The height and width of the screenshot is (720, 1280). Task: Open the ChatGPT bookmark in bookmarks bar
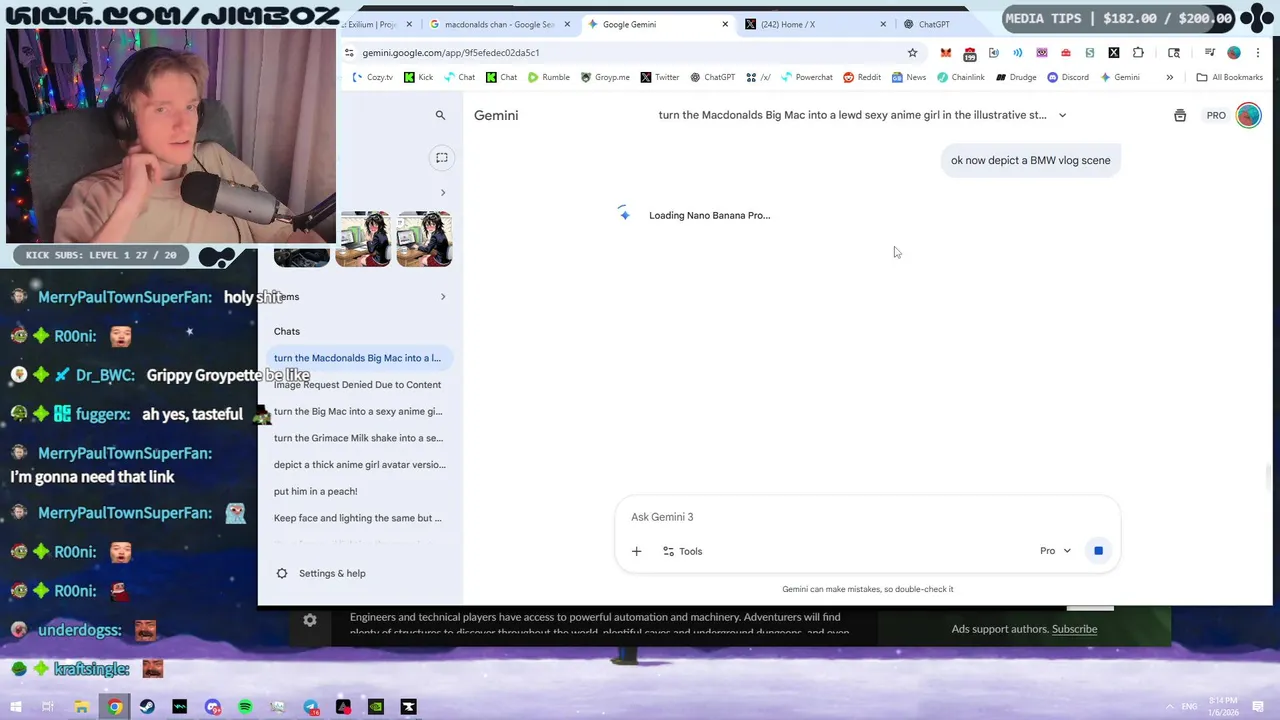712,77
